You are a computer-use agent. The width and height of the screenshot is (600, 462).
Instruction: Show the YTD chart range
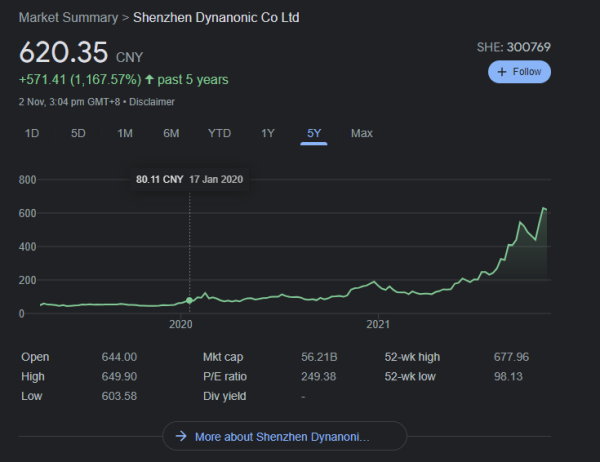[x=219, y=133]
